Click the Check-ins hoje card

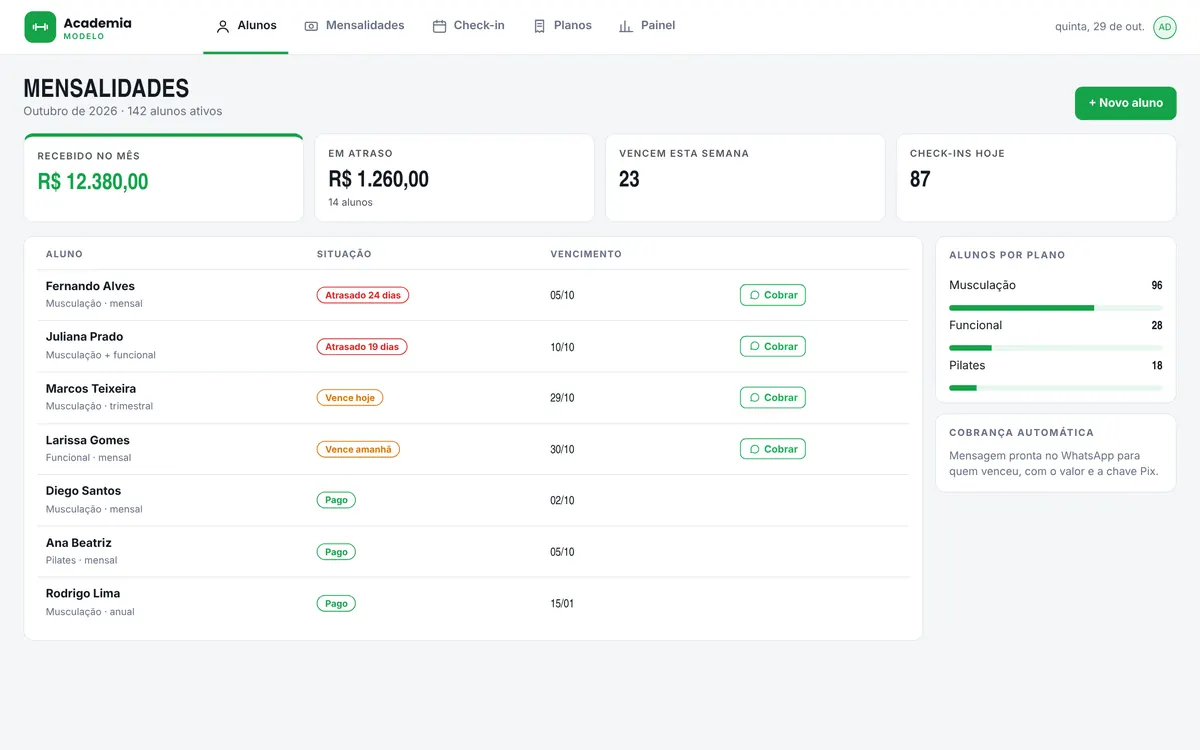(x=1037, y=178)
